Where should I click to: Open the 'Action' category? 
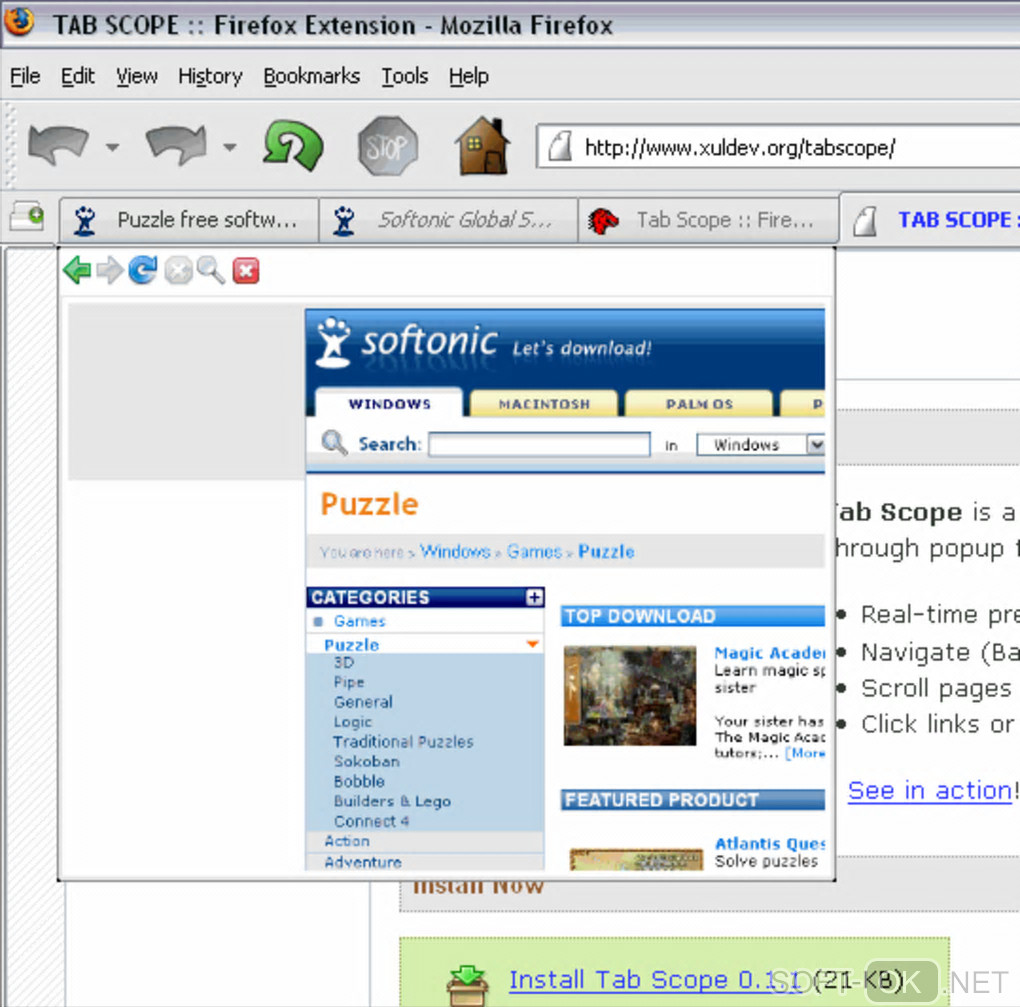(347, 841)
